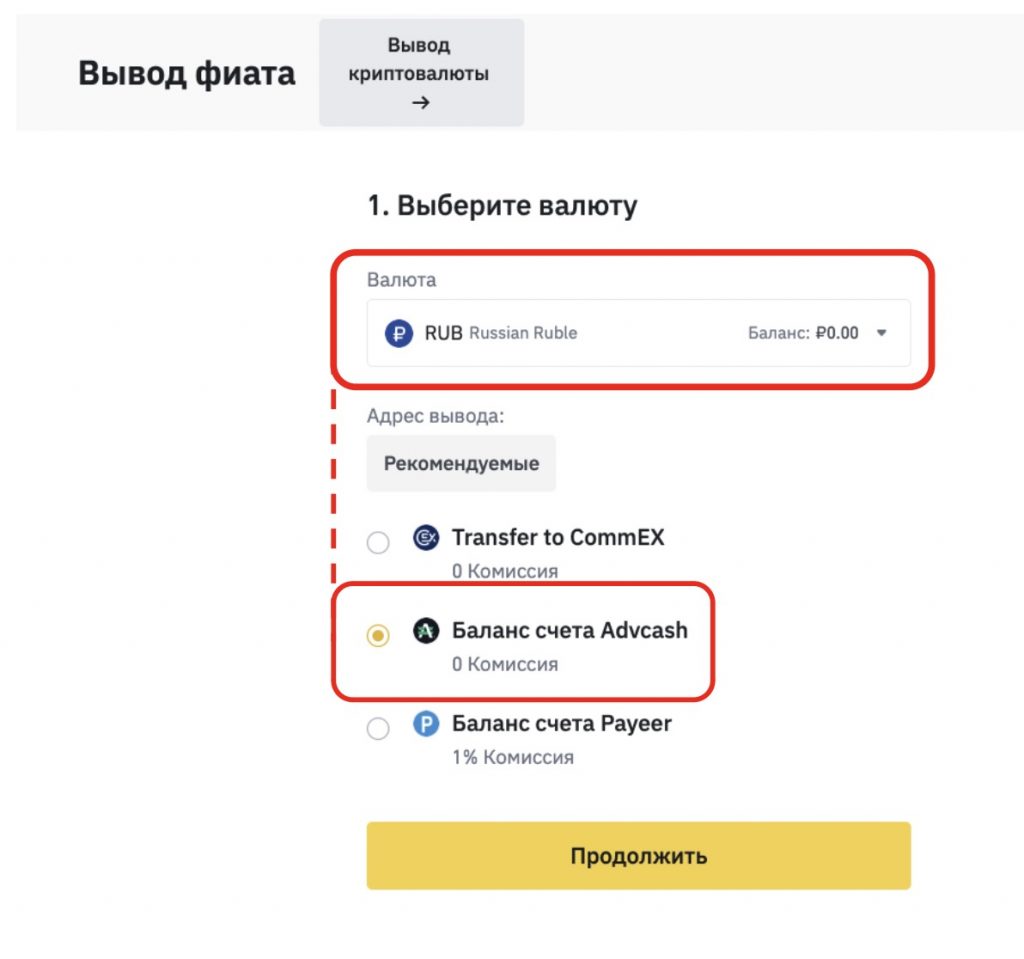
Task: Click the Вывод фиата heading
Action: tap(187, 74)
